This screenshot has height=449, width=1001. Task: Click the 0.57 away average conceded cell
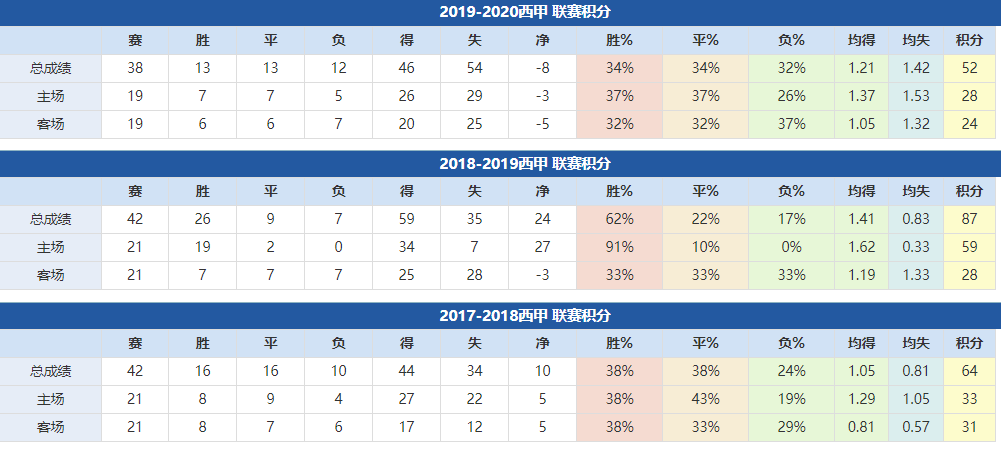(916, 427)
